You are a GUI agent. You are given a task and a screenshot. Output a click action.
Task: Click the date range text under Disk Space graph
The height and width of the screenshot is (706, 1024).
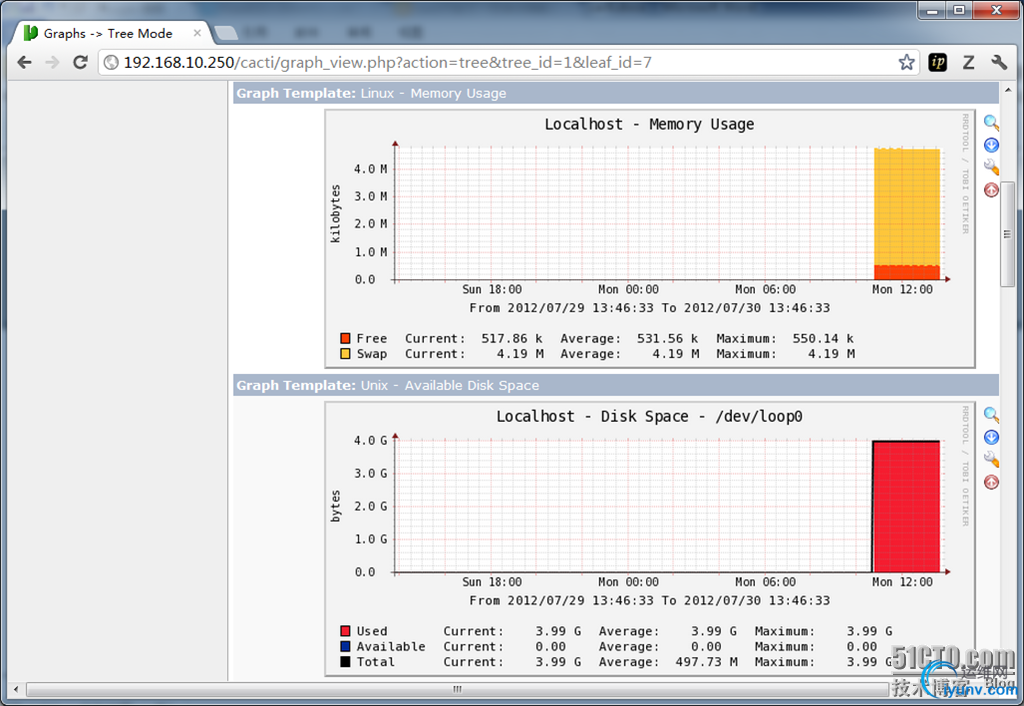[x=650, y=600]
